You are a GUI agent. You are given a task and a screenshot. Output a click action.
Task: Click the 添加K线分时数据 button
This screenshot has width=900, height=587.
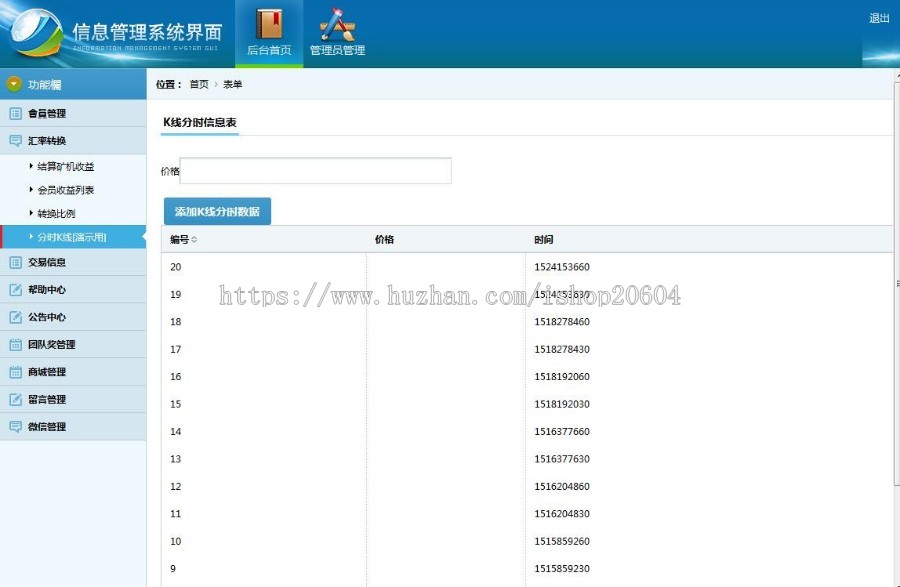click(x=217, y=211)
